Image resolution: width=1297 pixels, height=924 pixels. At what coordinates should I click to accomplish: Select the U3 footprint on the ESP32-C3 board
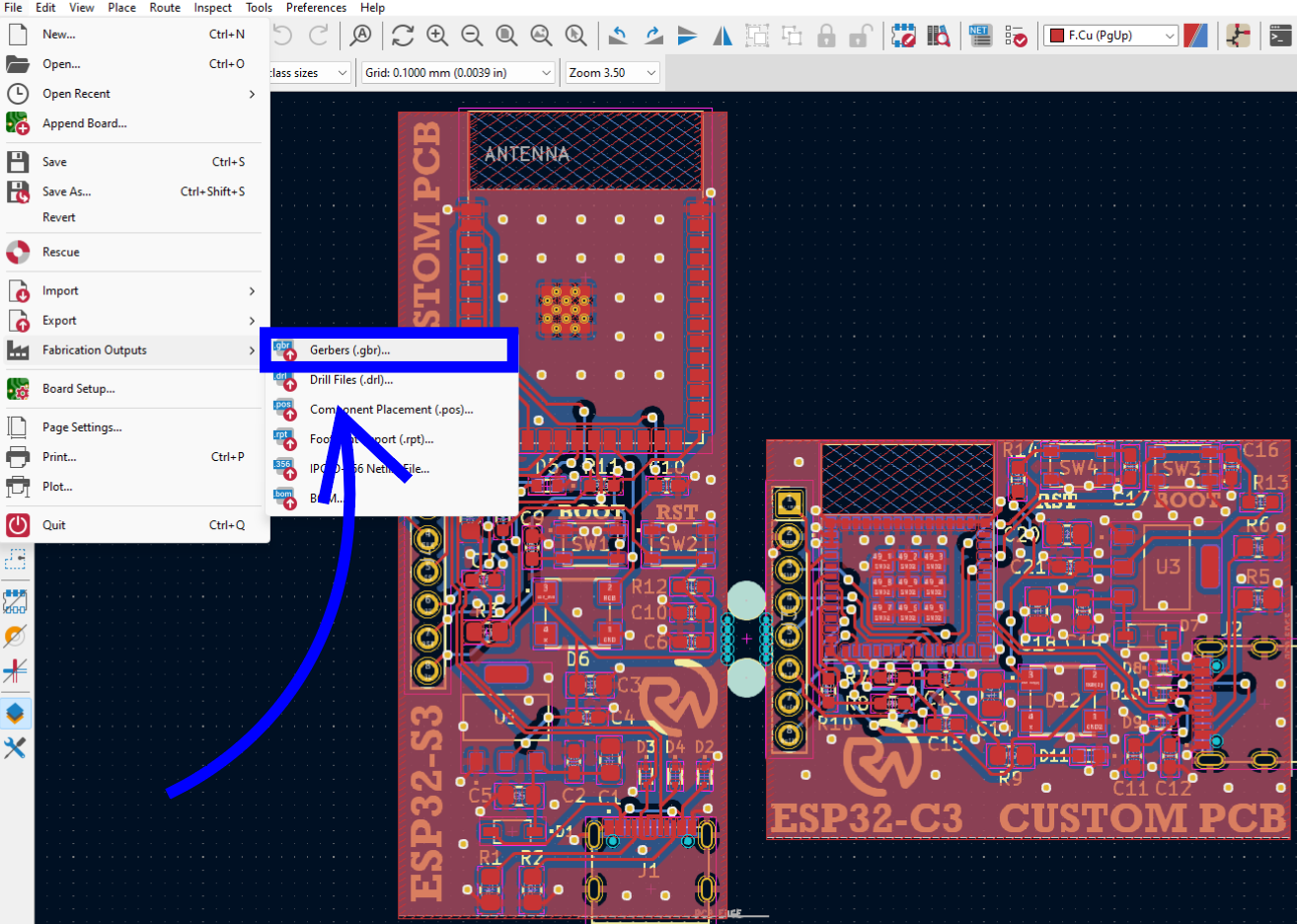(1169, 567)
